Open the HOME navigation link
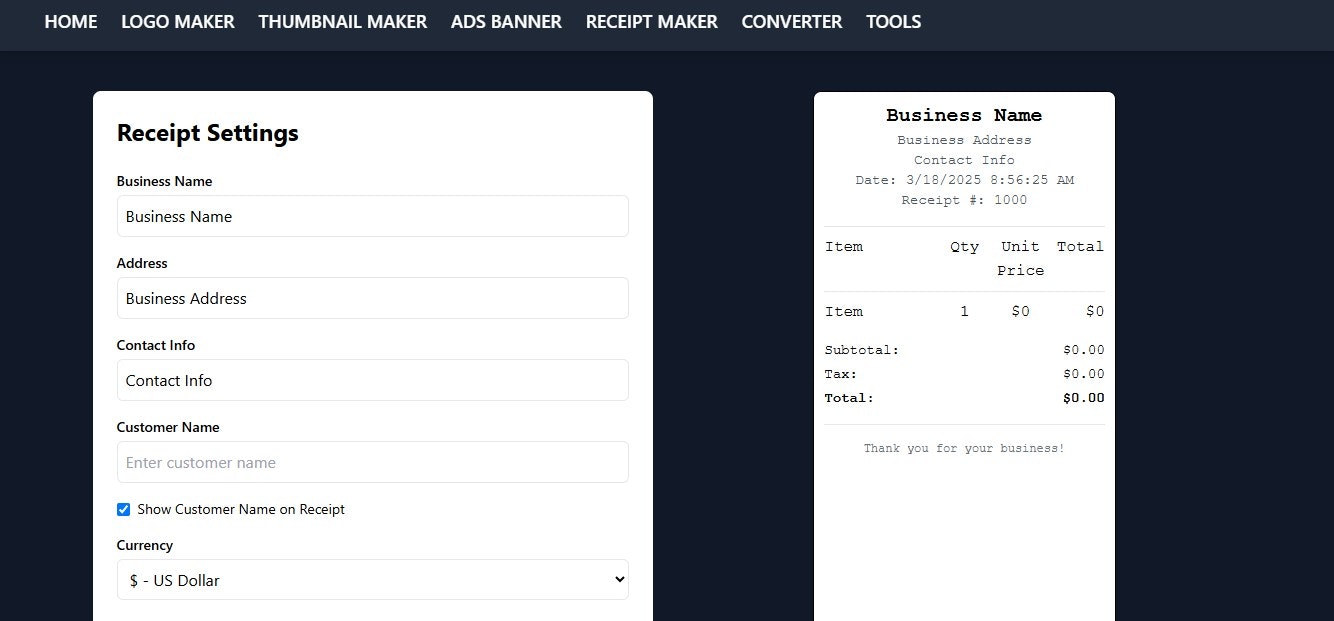 71,21
